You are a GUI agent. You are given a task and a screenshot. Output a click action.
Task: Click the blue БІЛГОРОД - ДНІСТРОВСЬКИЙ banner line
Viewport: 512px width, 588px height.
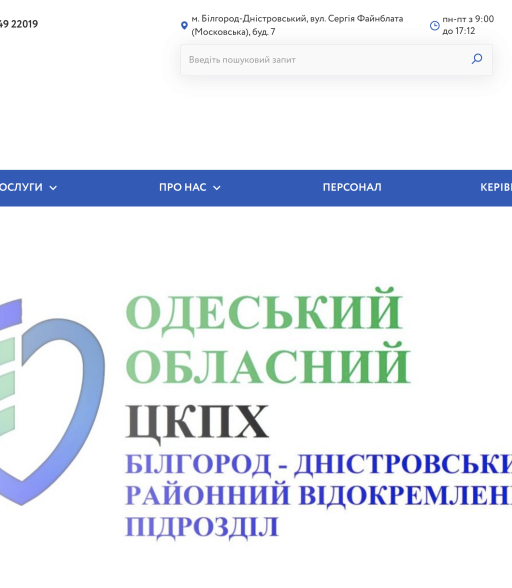[318, 464]
